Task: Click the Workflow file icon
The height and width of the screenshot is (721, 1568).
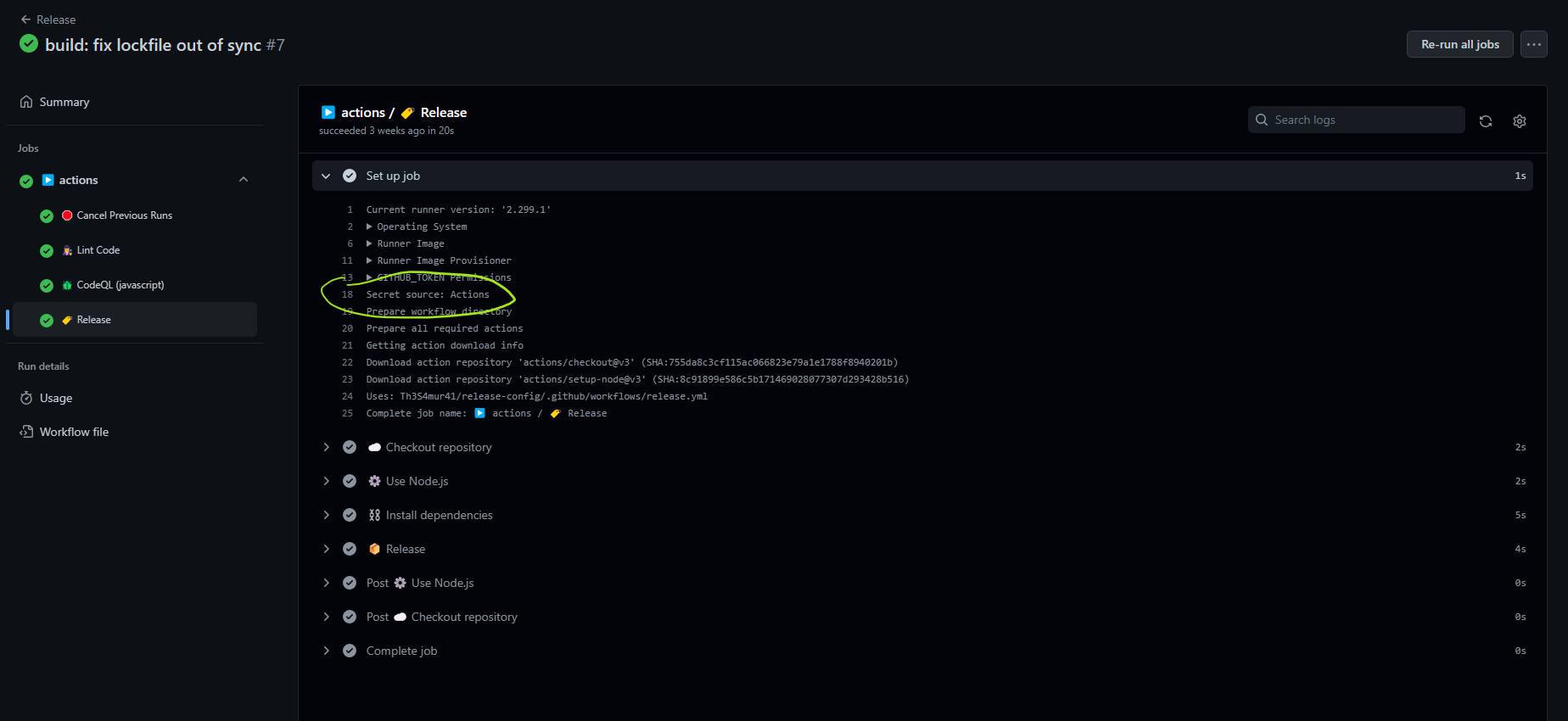Action: [26, 432]
